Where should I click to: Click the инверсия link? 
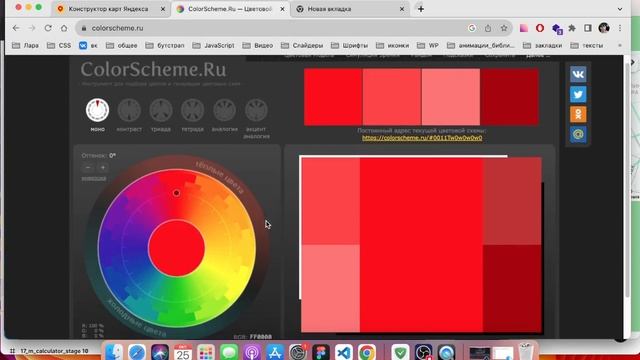(94, 178)
